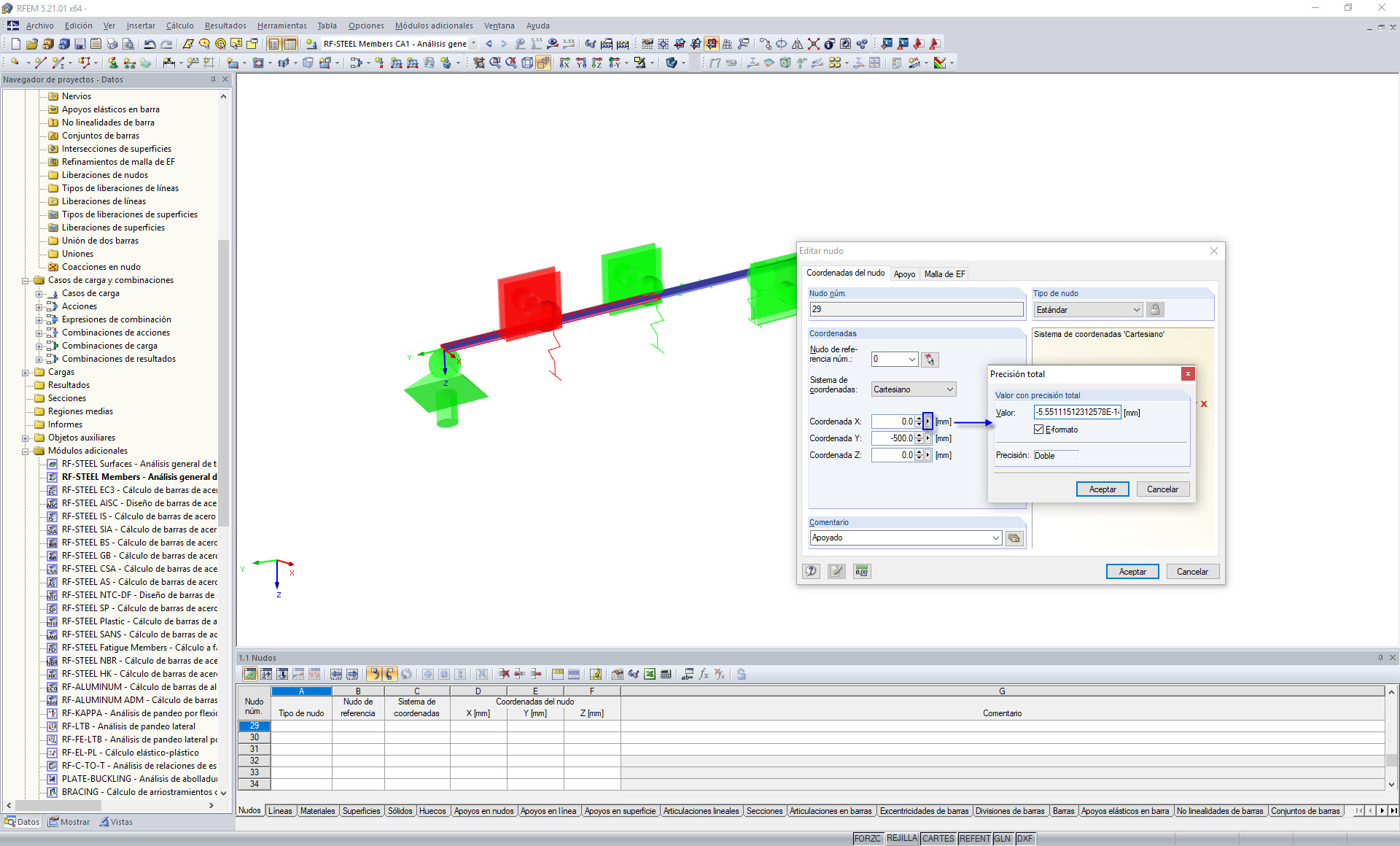Click the help icon in the Editar nudo dialog

click(811, 572)
